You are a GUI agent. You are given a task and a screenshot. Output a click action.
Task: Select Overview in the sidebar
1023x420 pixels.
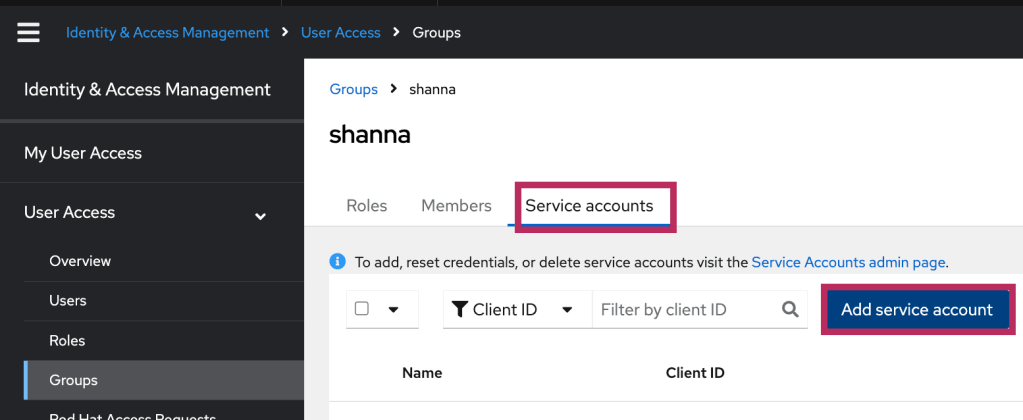tap(80, 261)
